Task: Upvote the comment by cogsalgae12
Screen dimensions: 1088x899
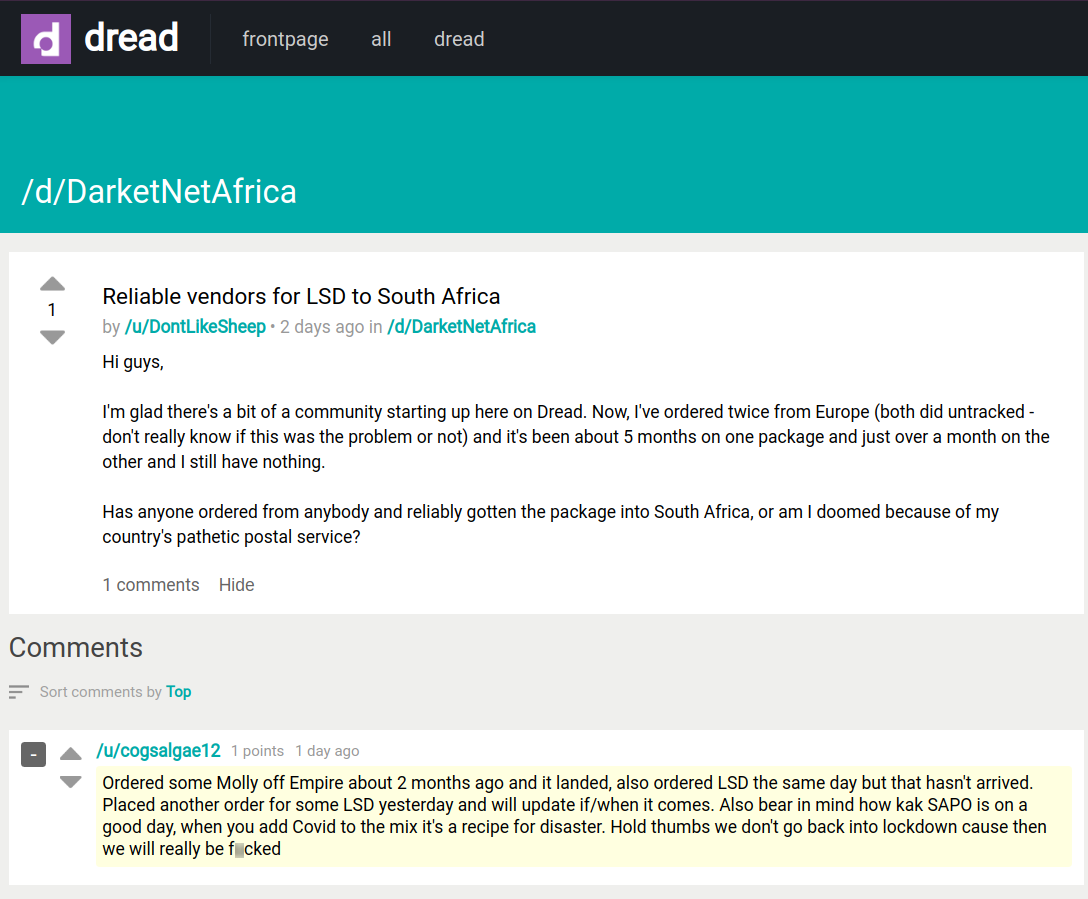Action: 70,754
